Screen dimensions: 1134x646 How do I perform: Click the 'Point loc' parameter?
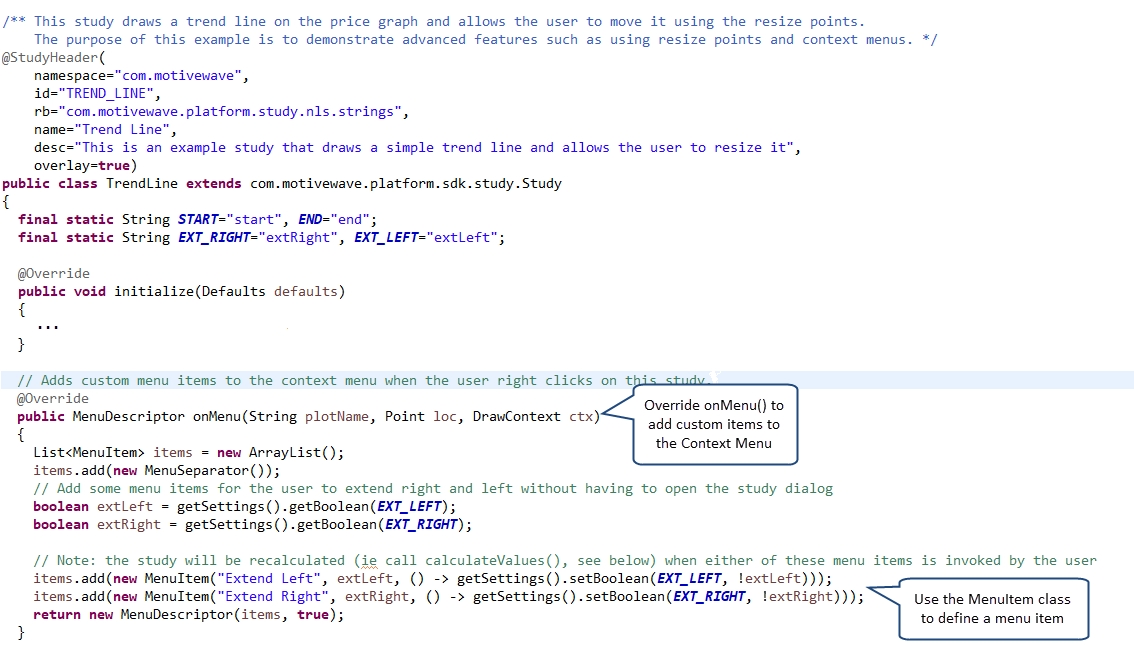click(x=421, y=417)
